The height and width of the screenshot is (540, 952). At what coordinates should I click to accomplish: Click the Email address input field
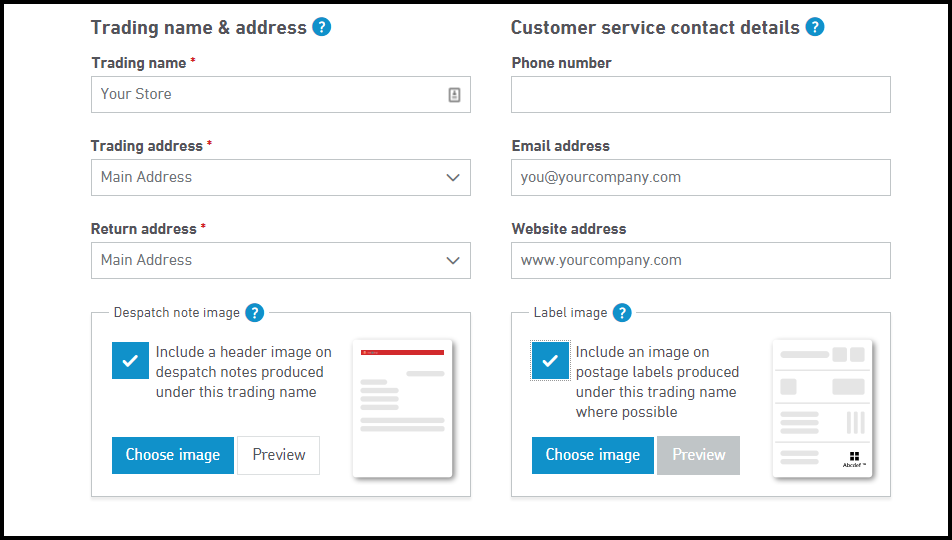[701, 177]
